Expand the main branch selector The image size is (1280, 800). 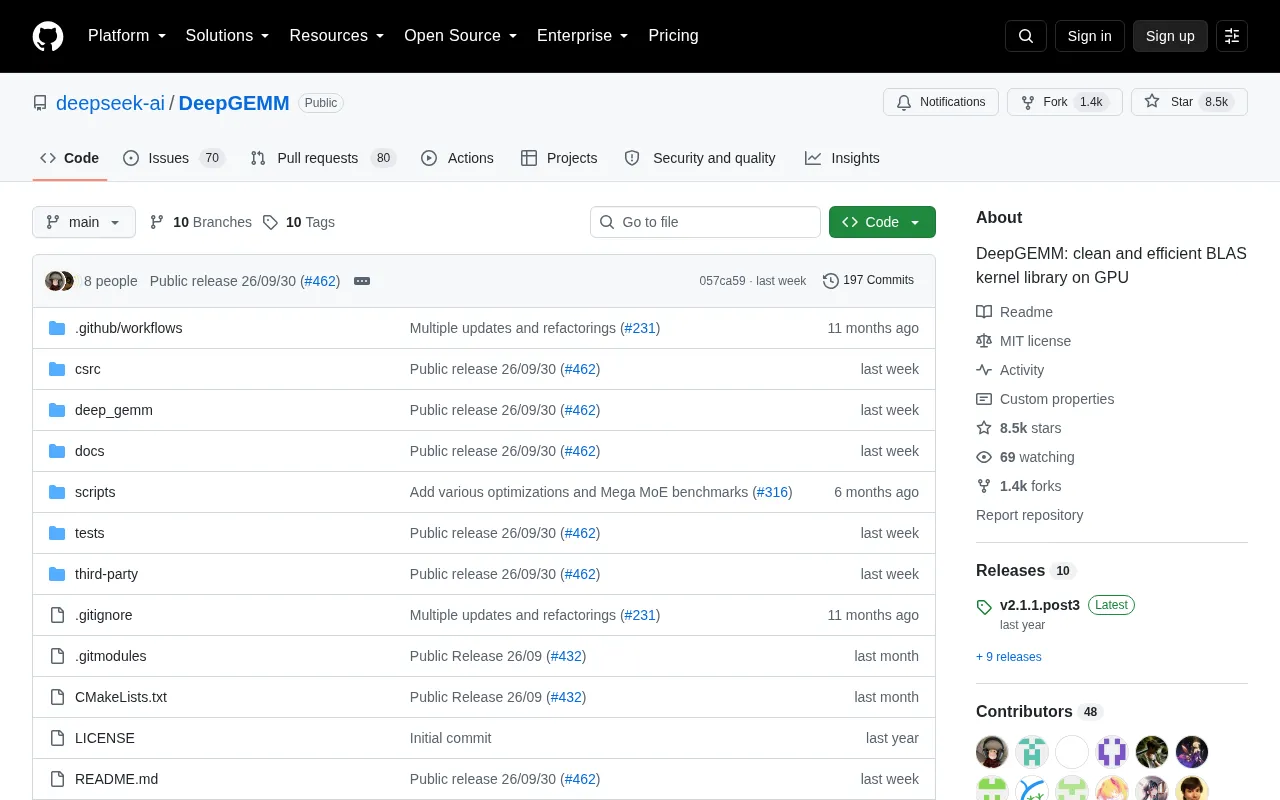[84, 222]
